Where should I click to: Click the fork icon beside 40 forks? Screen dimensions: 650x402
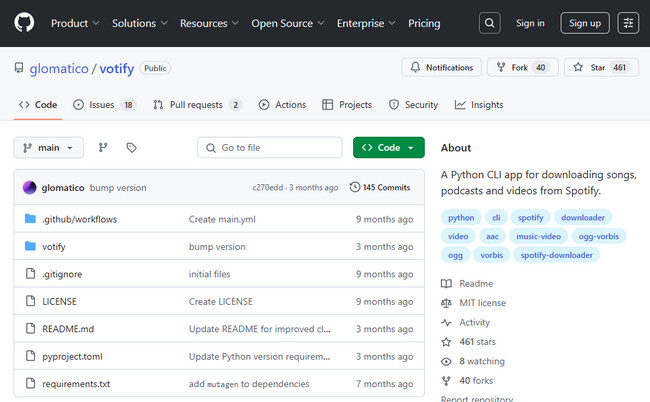446,380
